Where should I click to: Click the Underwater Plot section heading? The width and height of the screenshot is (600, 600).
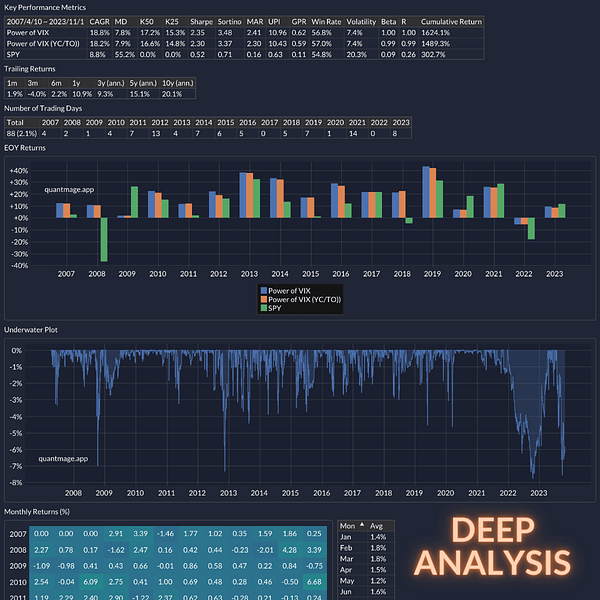point(31,330)
